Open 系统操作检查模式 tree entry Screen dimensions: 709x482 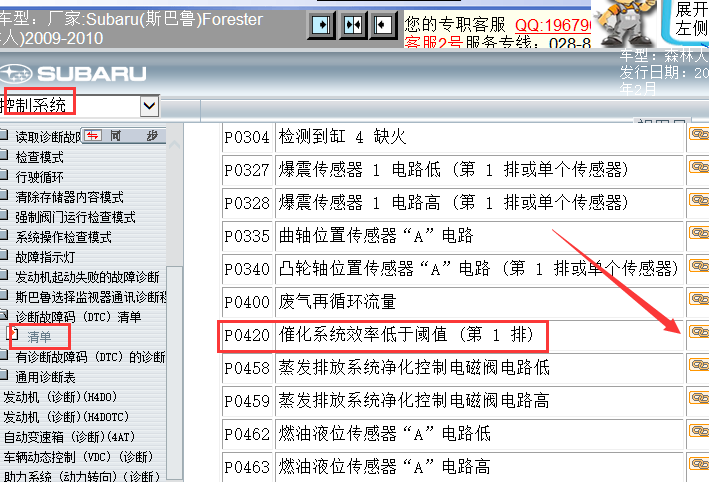pyautogui.click(x=63, y=237)
